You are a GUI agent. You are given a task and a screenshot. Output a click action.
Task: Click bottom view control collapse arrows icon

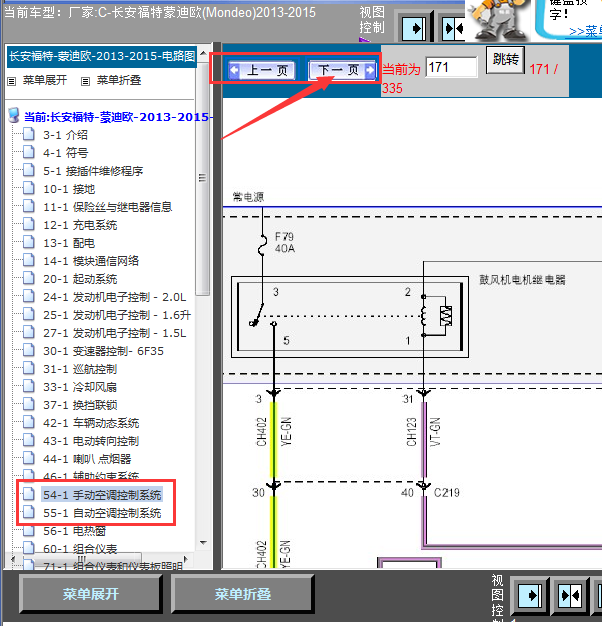pos(570,596)
